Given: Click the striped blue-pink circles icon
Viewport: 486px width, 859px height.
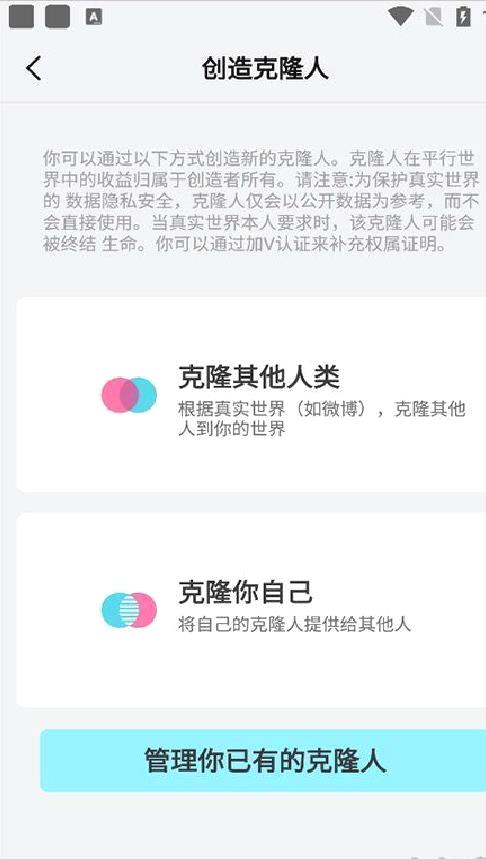Looking at the screenshot, I should coord(129,610).
